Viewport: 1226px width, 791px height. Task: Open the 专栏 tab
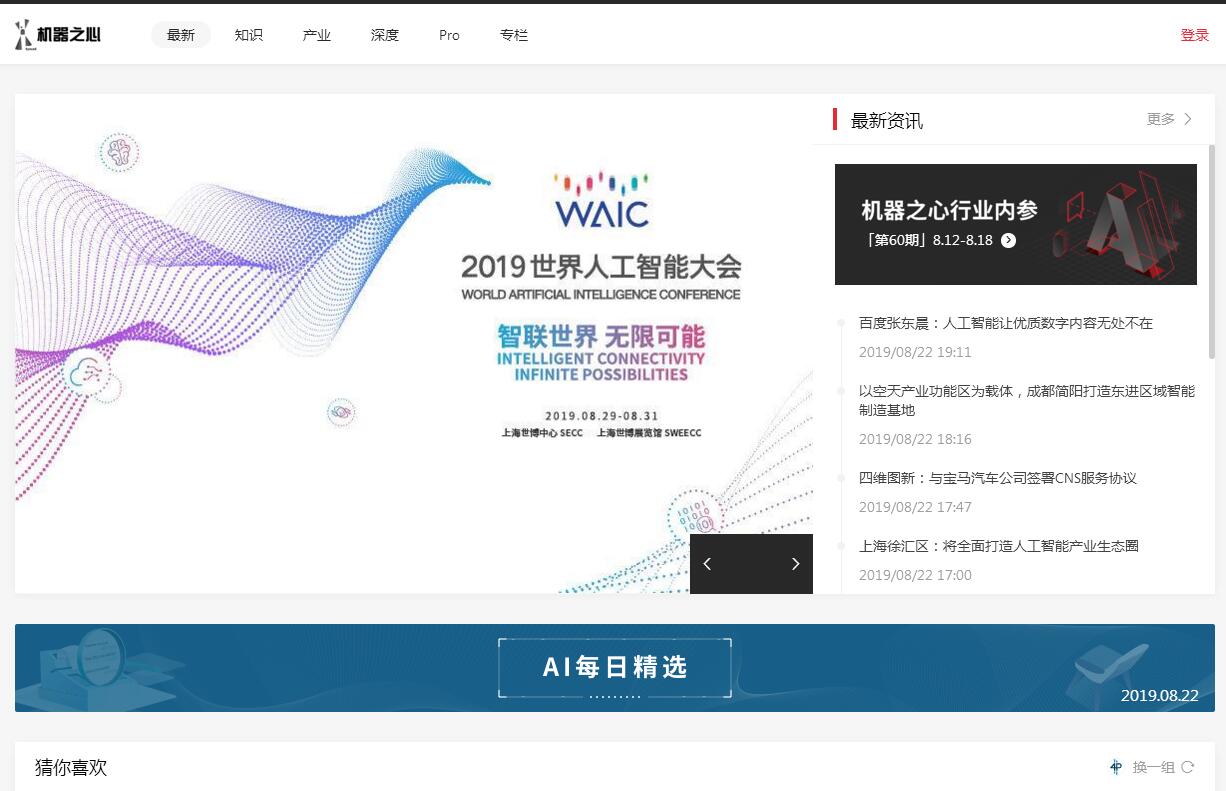pyautogui.click(x=514, y=35)
